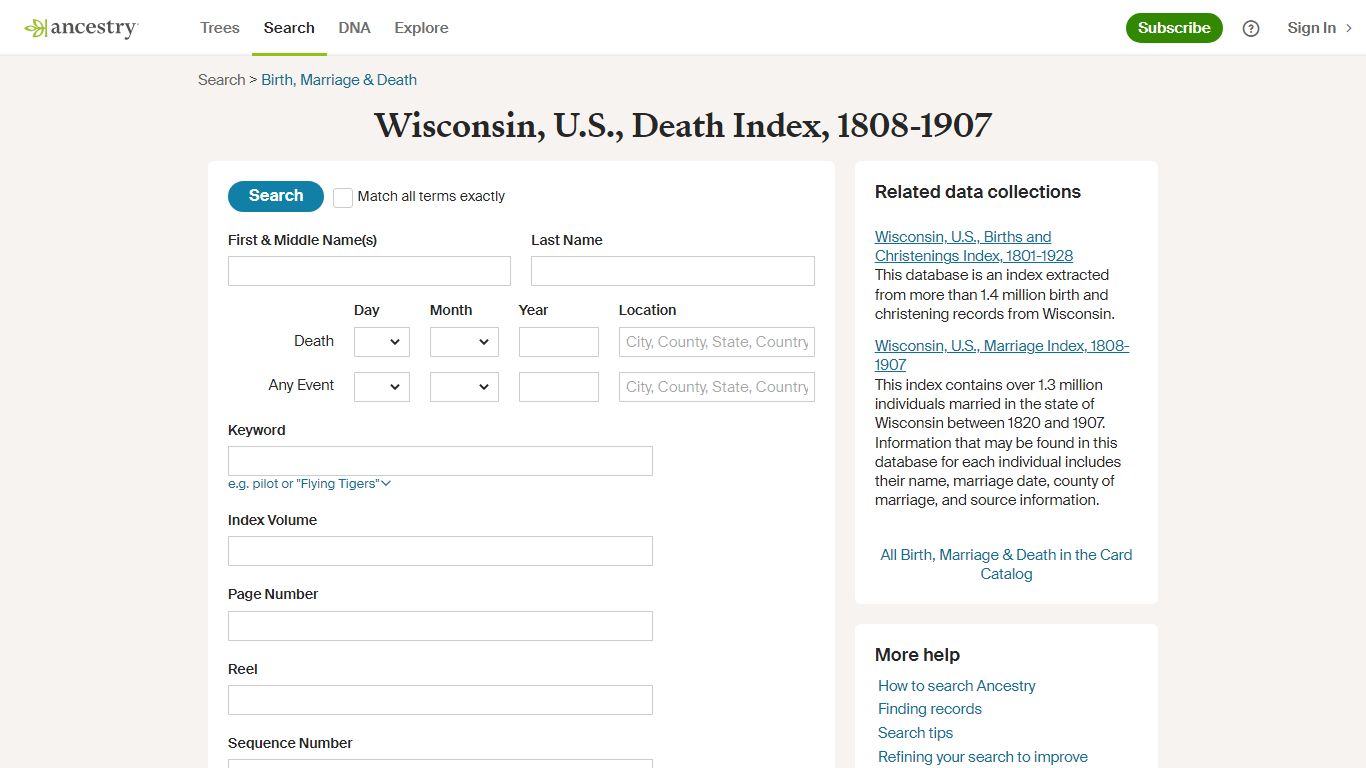The width and height of the screenshot is (1366, 768).
Task: Open How to search Ancestry help
Action: [x=957, y=686]
